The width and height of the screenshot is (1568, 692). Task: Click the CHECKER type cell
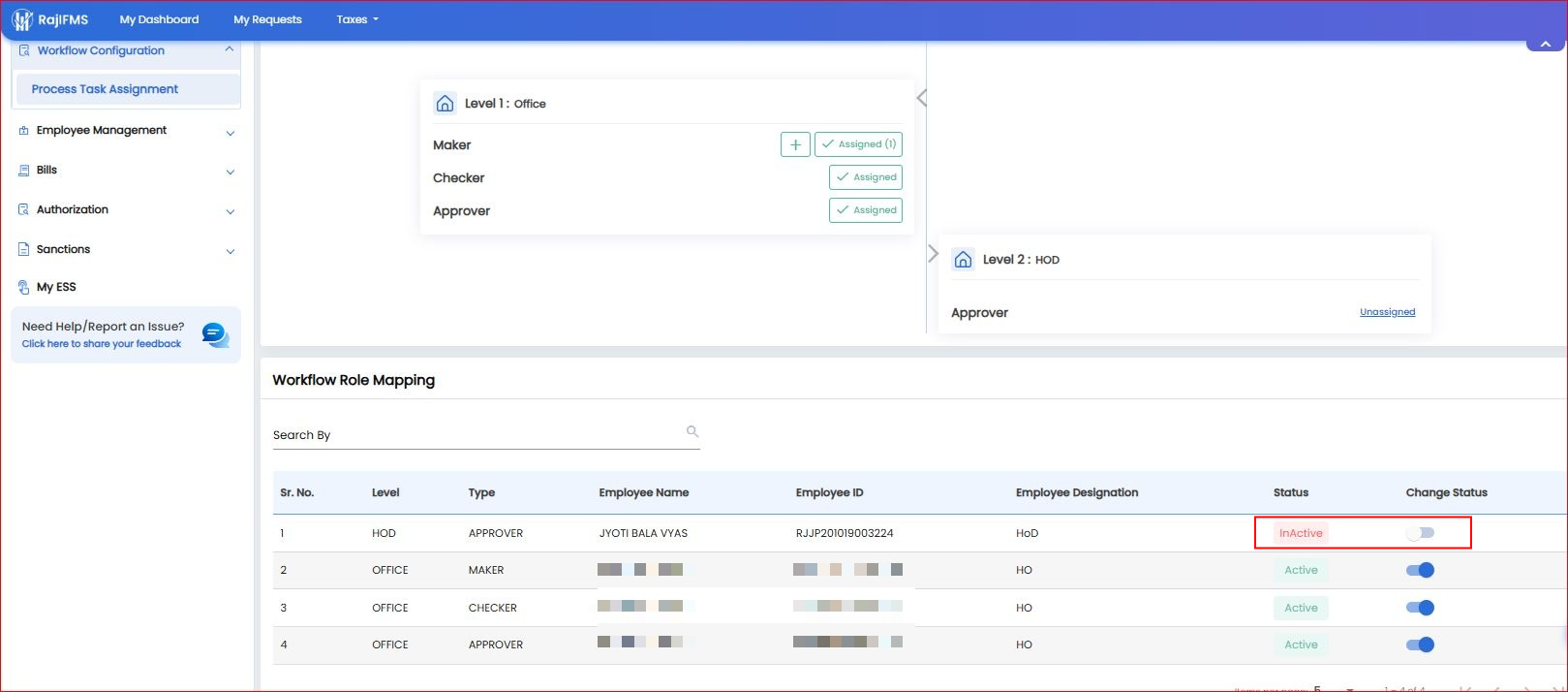[x=493, y=608]
